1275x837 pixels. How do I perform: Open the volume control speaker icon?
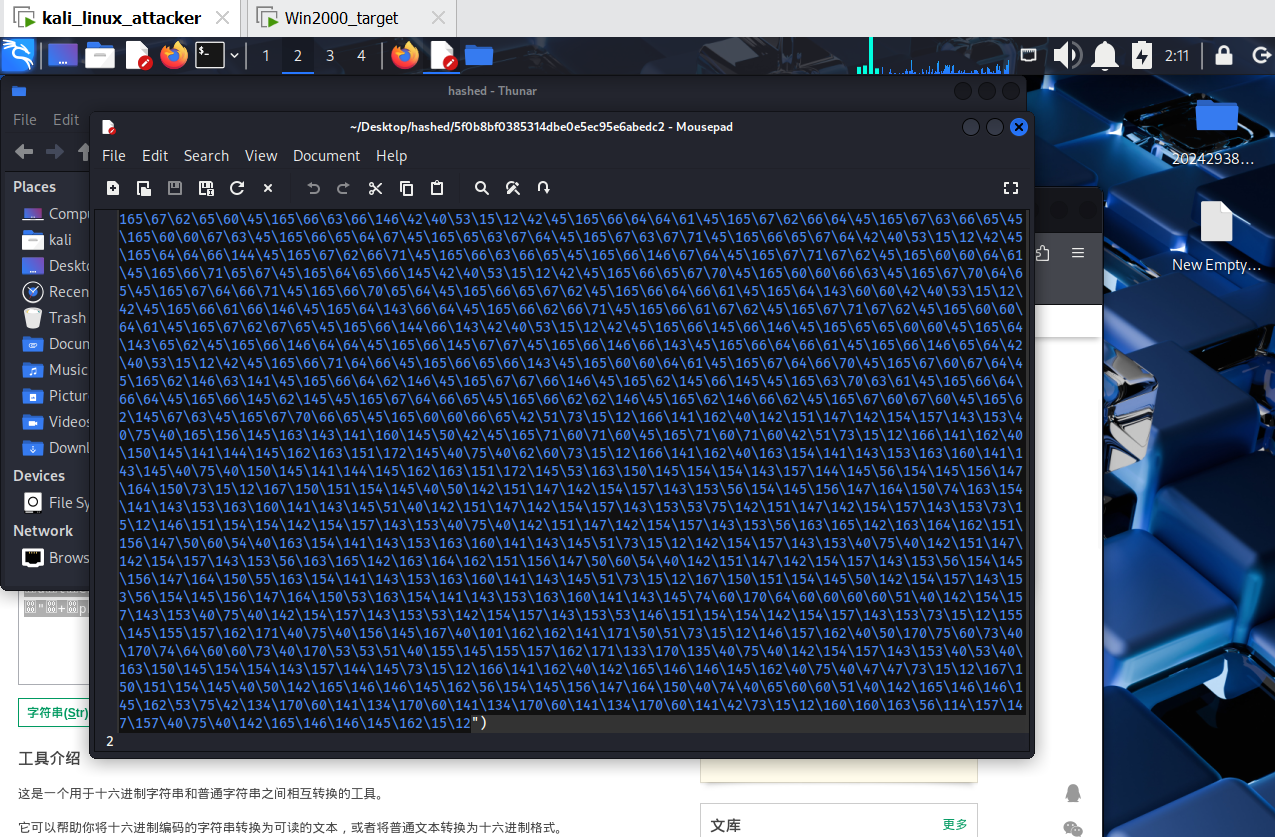pos(1067,55)
